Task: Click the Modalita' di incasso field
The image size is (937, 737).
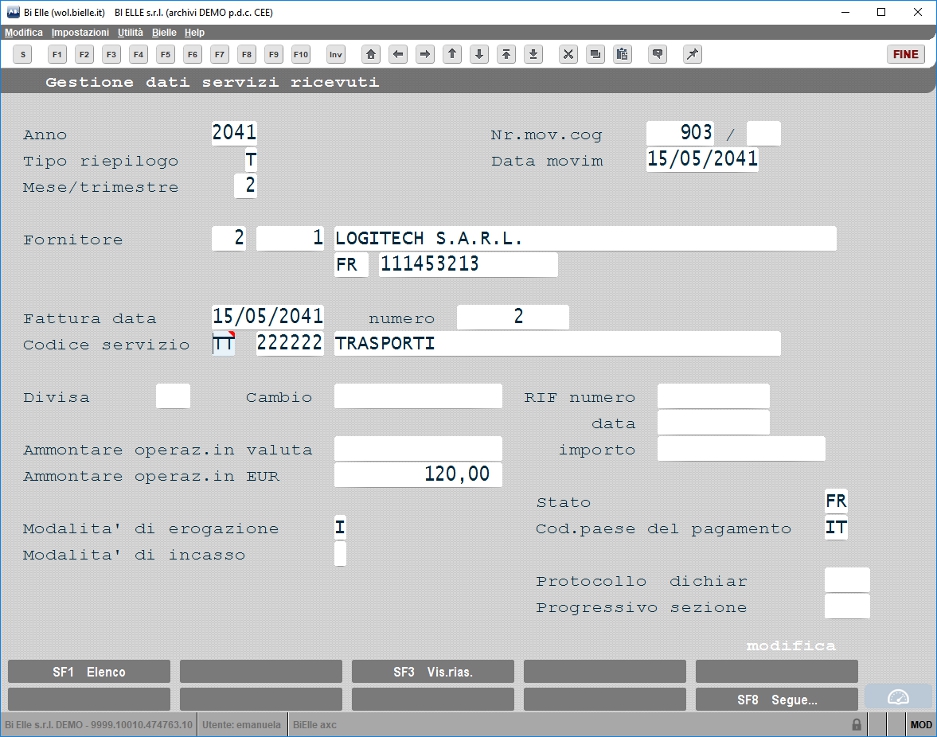Action: [340, 554]
